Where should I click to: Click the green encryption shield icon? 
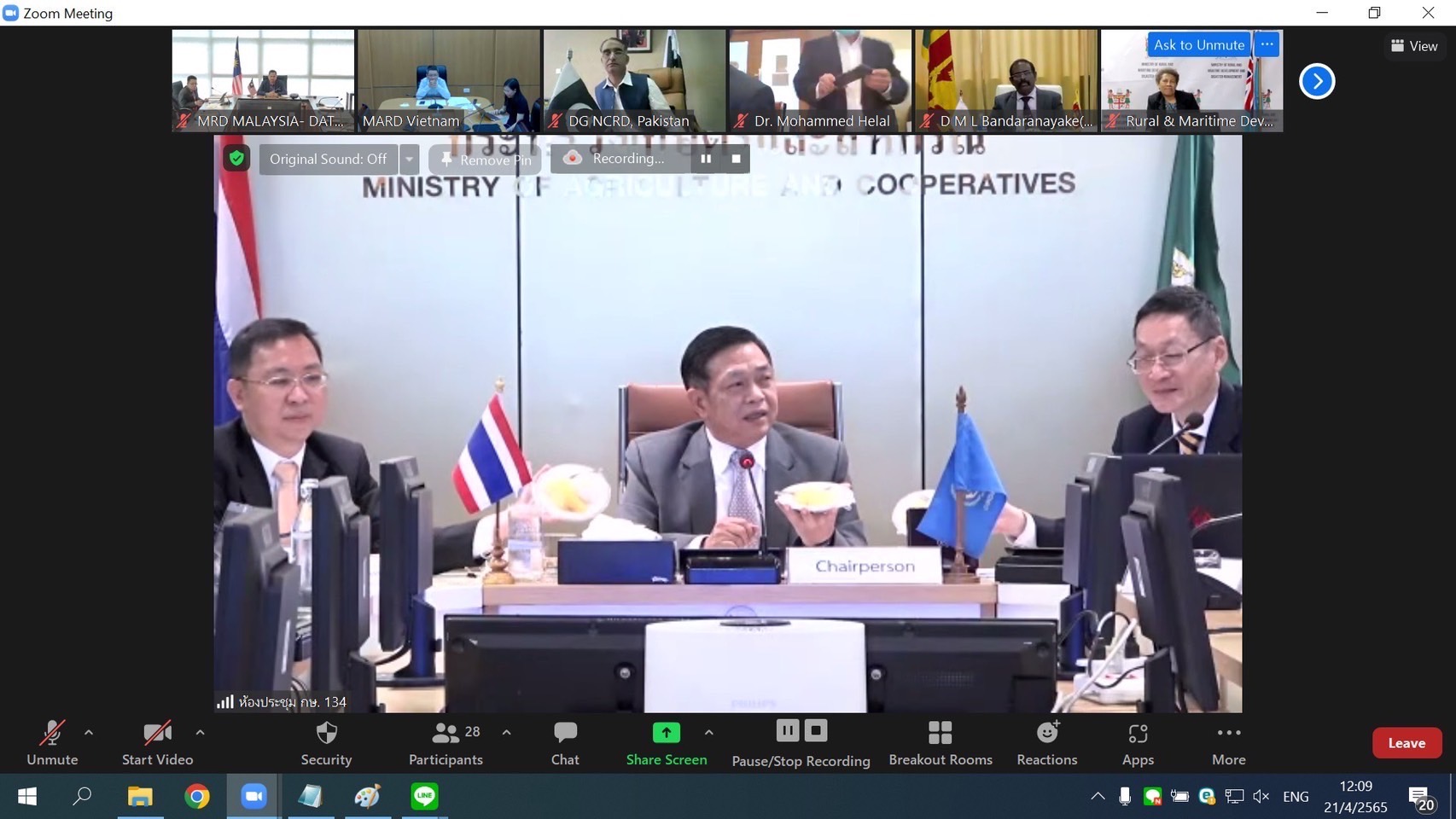pos(237,158)
